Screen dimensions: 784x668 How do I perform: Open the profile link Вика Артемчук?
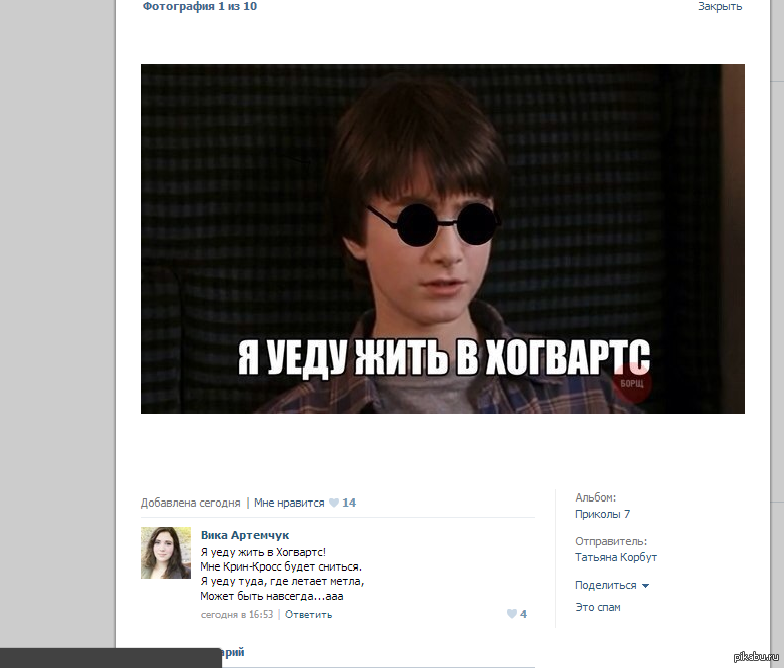(245, 535)
